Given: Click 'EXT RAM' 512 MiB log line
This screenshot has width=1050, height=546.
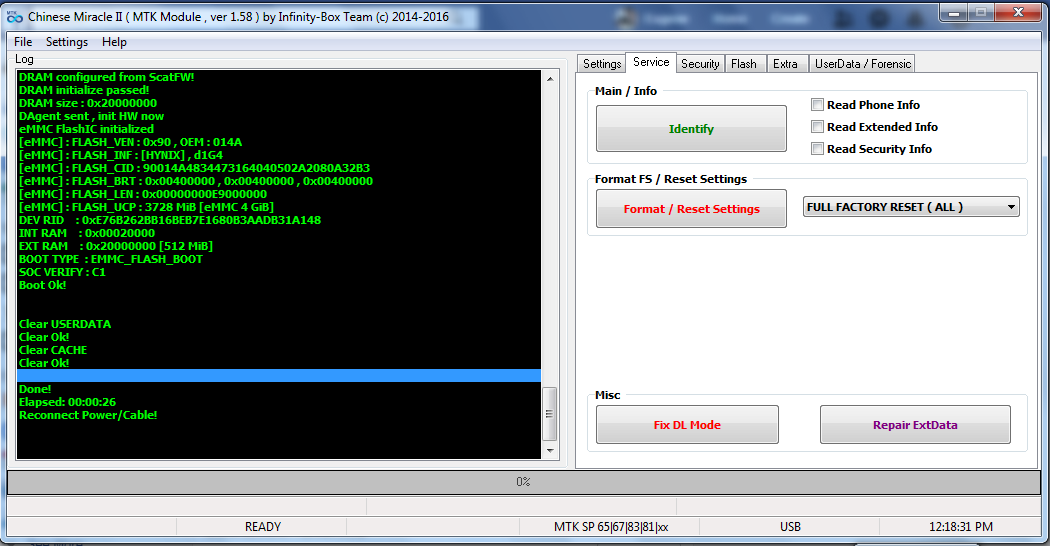Looking at the screenshot, I should point(116,246).
